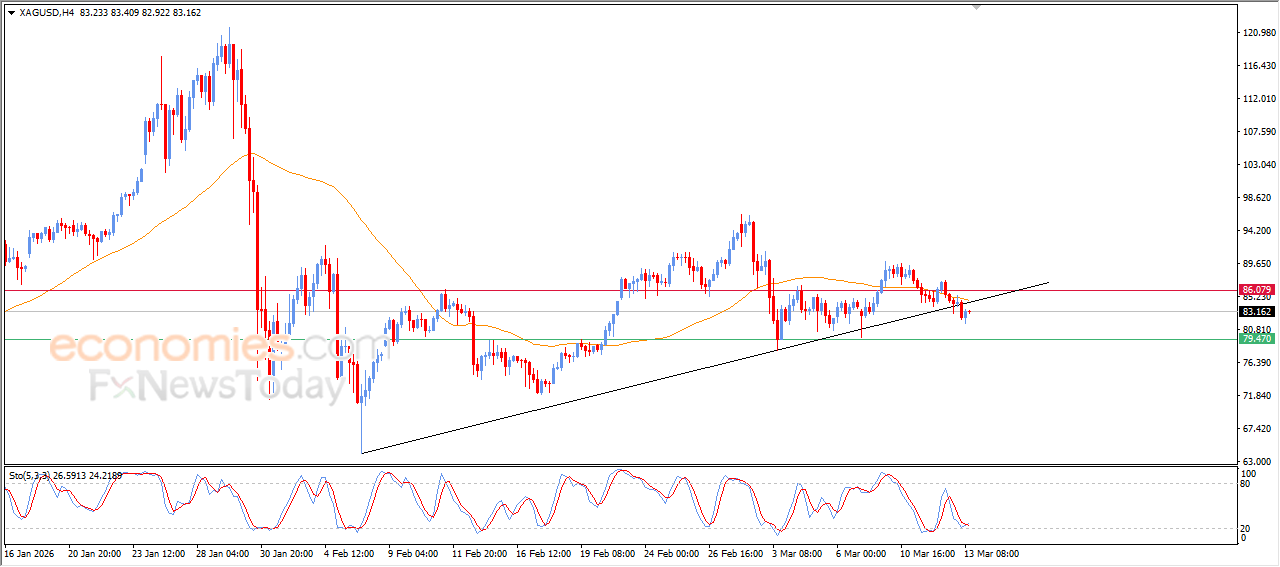Click the 103.040 price axis label
Viewport: 1280px width, 567px height.
click(1260, 165)
